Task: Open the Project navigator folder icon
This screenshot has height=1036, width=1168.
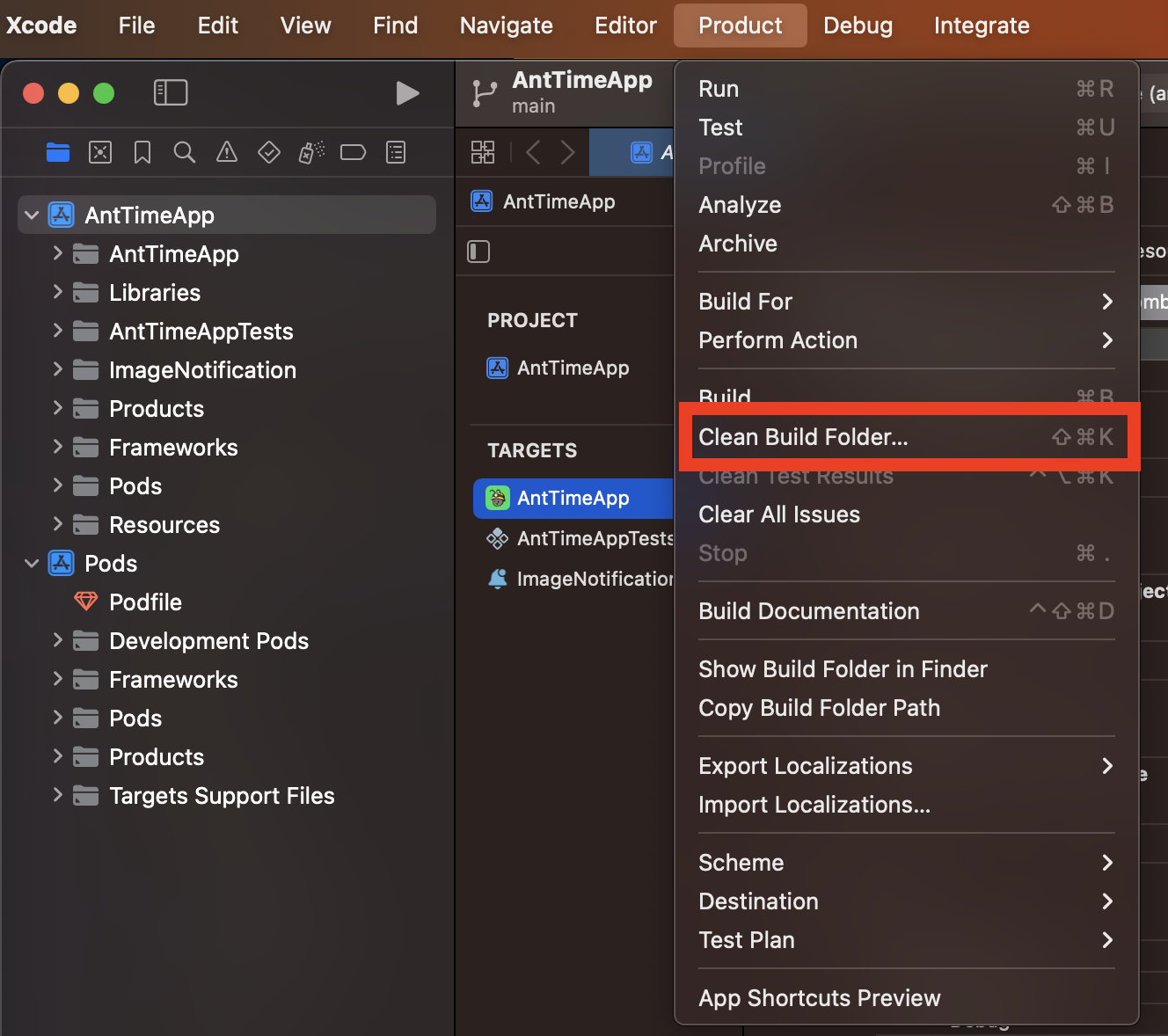Action: point(58,153)
